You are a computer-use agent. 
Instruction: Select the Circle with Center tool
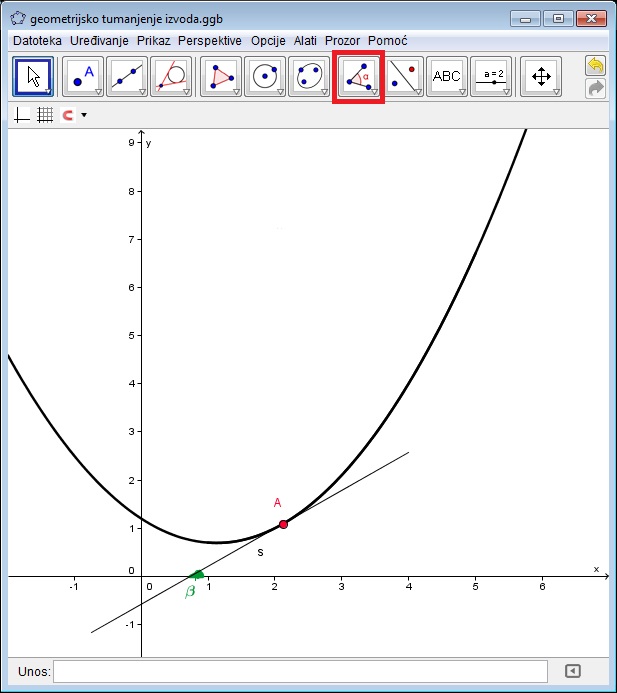(265, 76)
